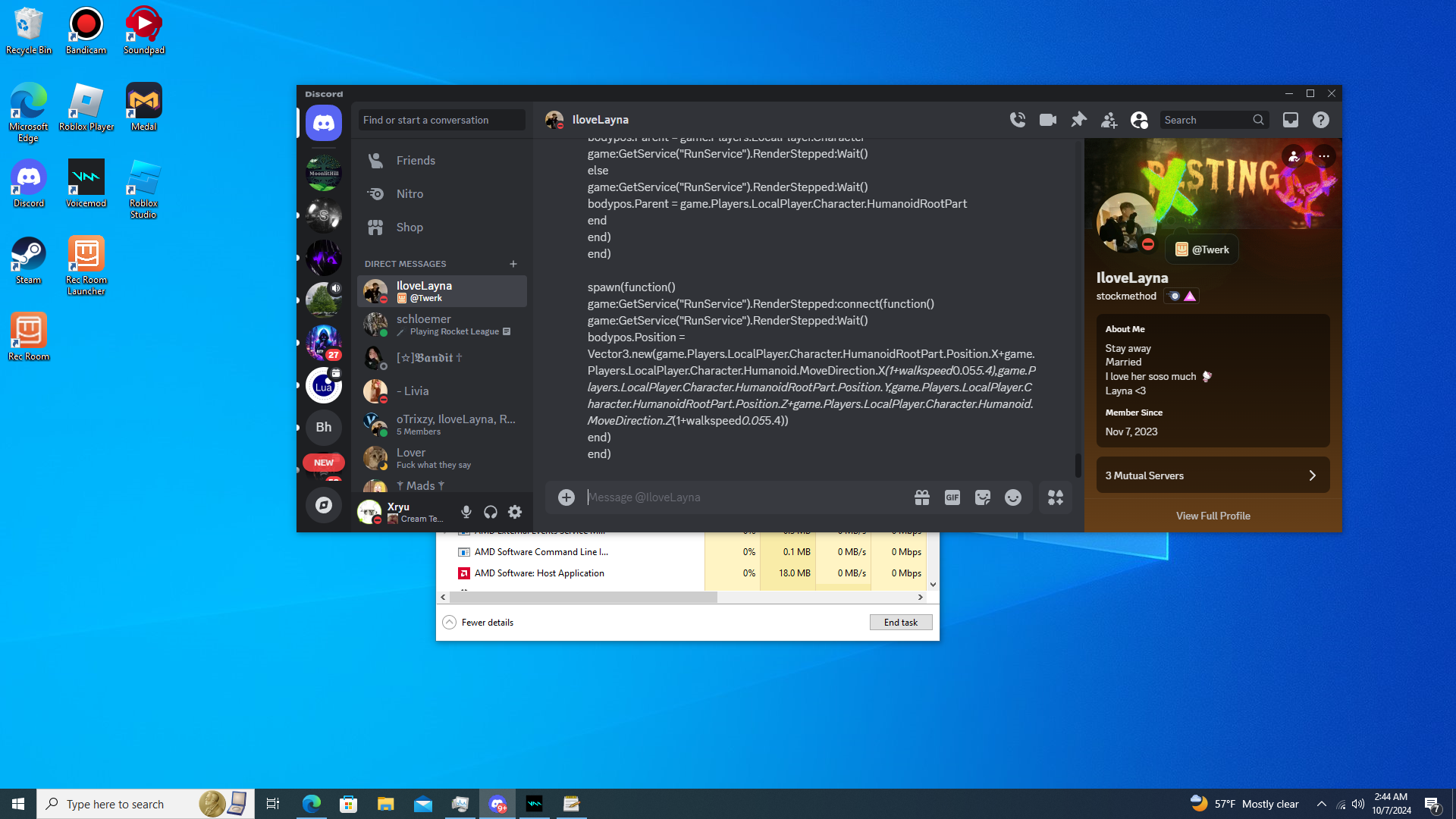
Task: Open the emoji picker
Action: pos(1013,497)
